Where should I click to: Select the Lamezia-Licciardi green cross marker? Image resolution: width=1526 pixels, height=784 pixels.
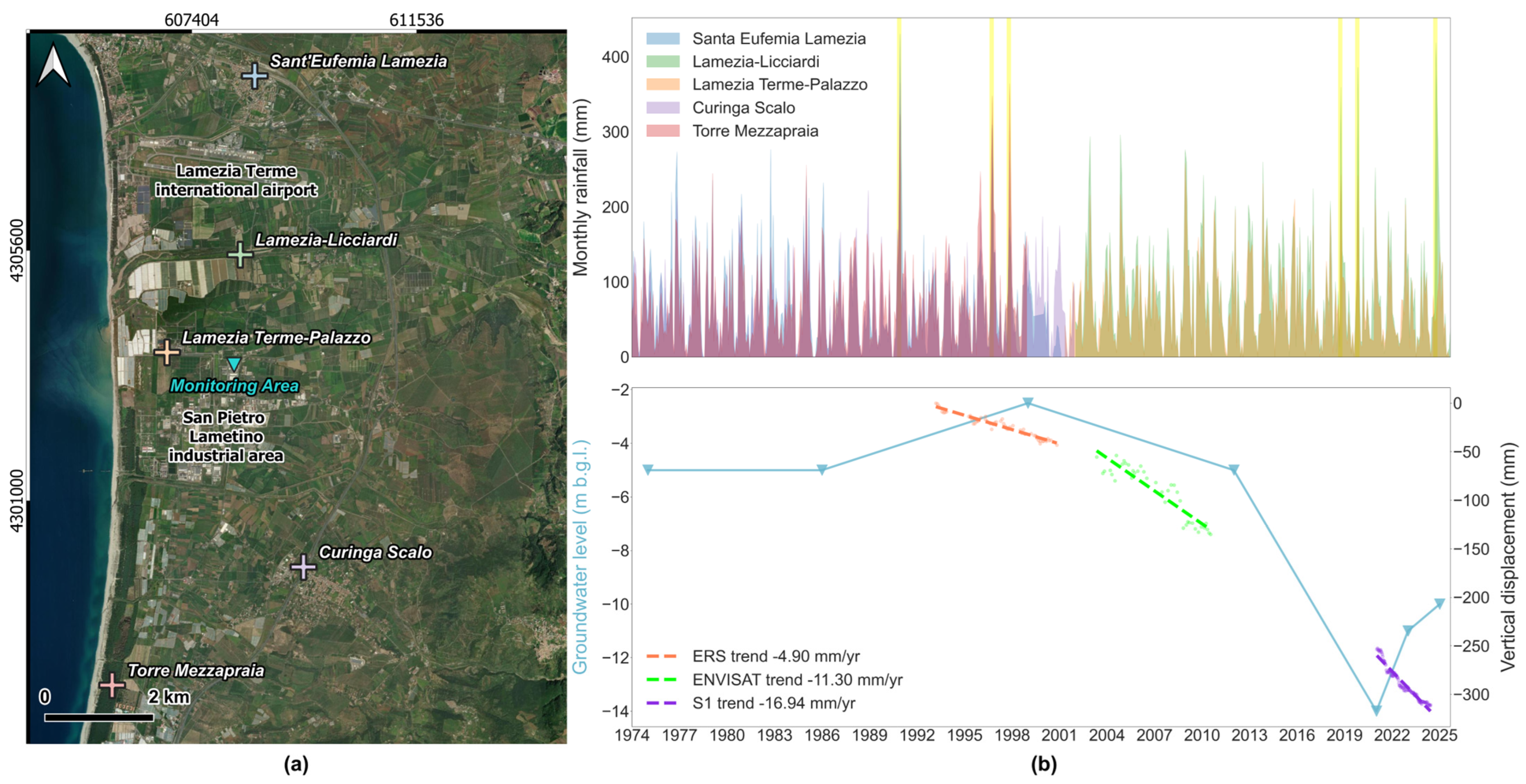(x=240, y=254)
